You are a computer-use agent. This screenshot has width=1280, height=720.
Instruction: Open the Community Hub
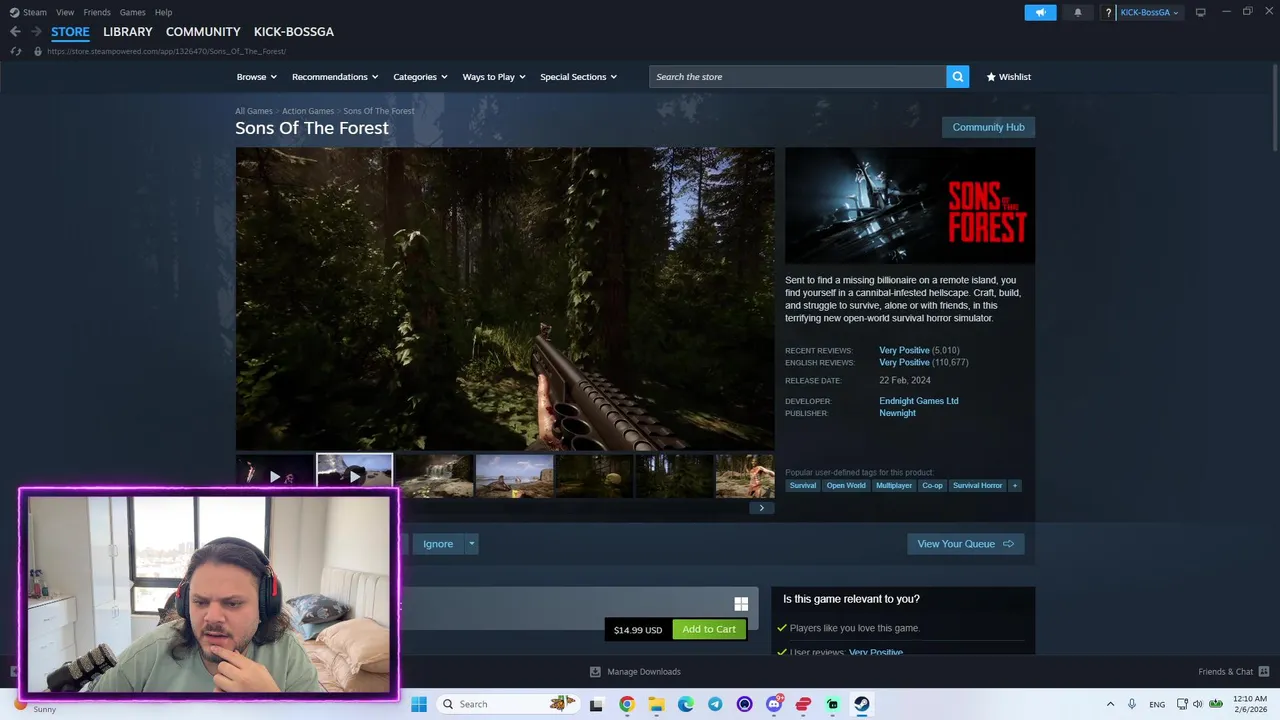coord(988,127)
